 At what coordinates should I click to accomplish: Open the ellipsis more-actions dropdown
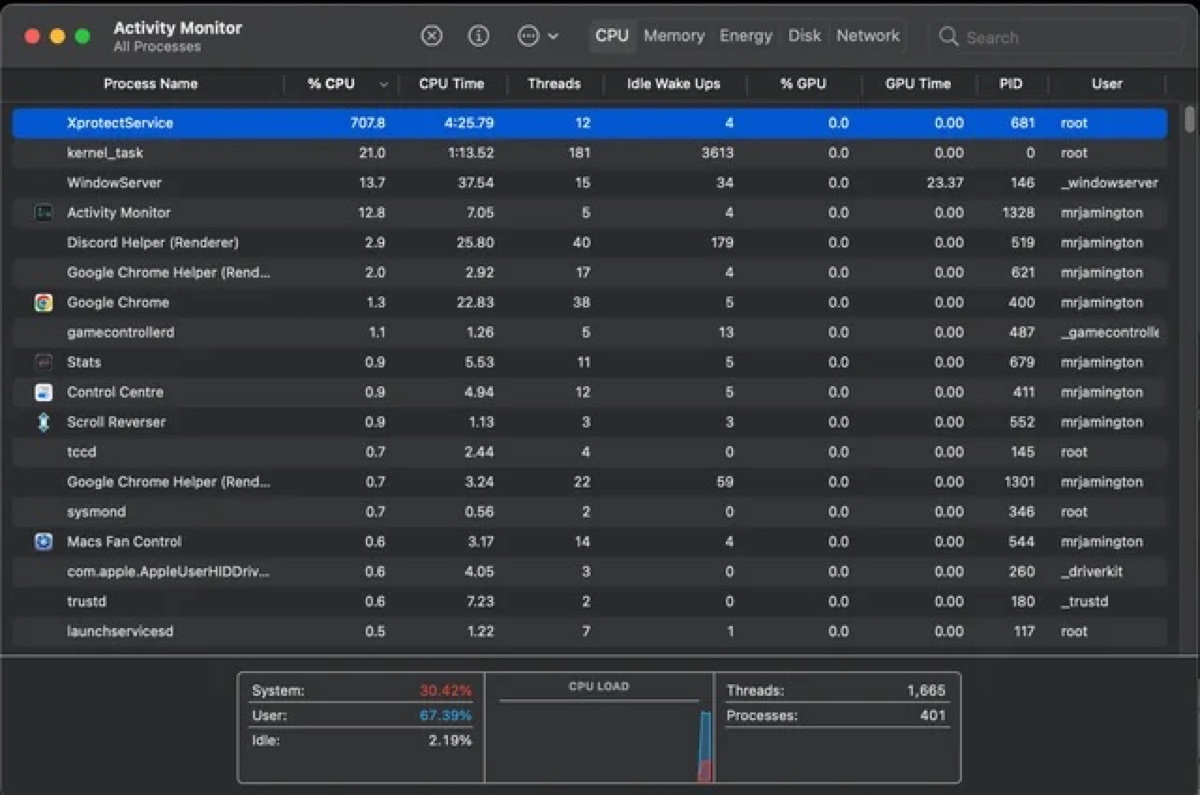pyautogui.click(x=538, y=36)
